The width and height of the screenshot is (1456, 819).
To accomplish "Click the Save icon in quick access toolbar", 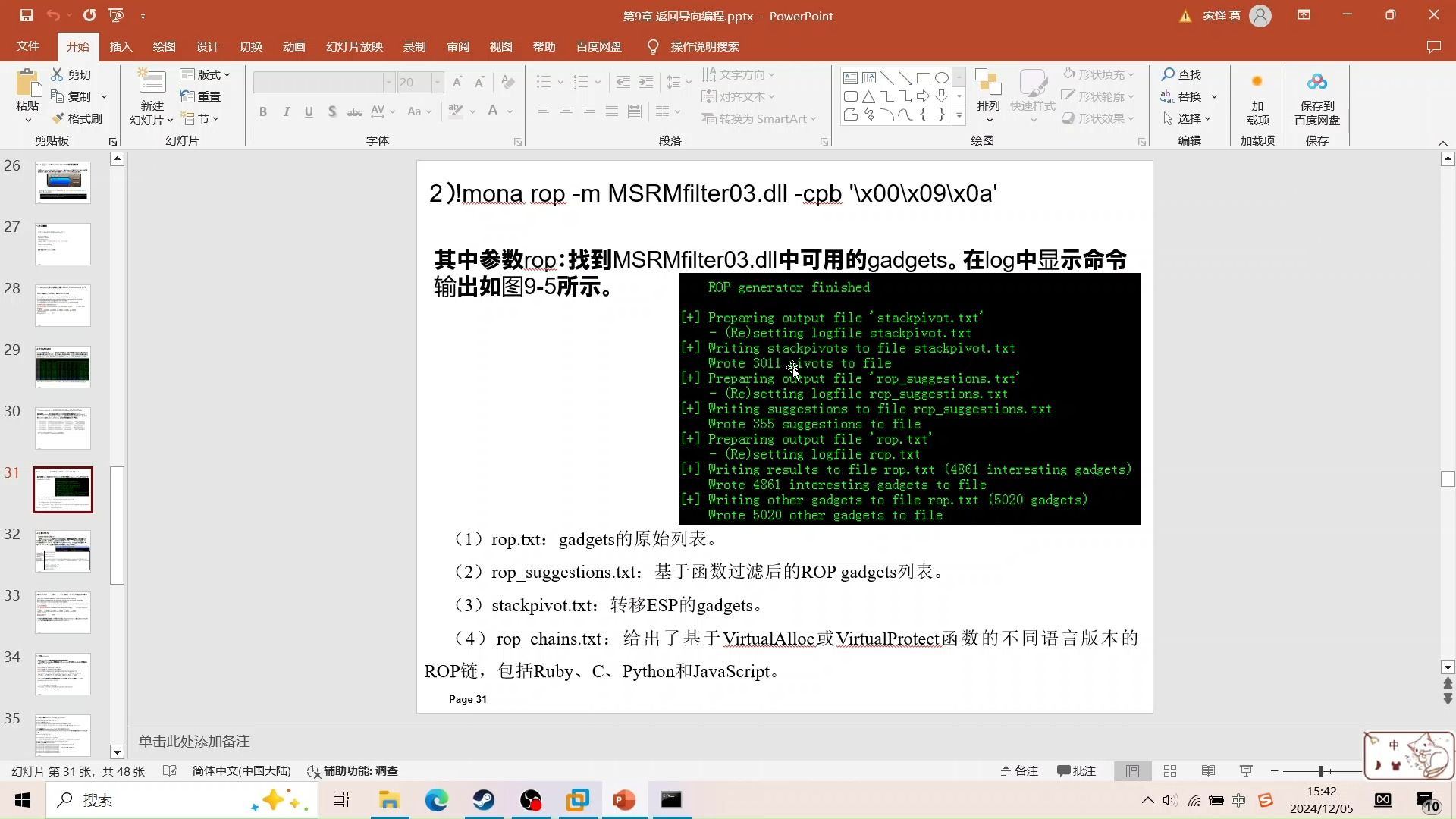I will [26, 15].
